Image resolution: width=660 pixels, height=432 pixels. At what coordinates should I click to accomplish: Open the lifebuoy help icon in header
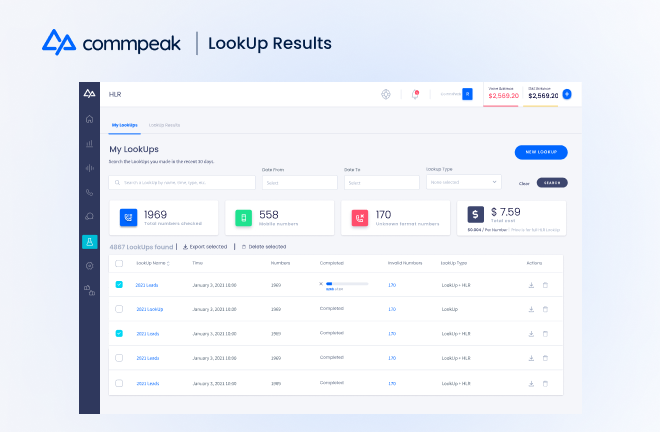386,94
